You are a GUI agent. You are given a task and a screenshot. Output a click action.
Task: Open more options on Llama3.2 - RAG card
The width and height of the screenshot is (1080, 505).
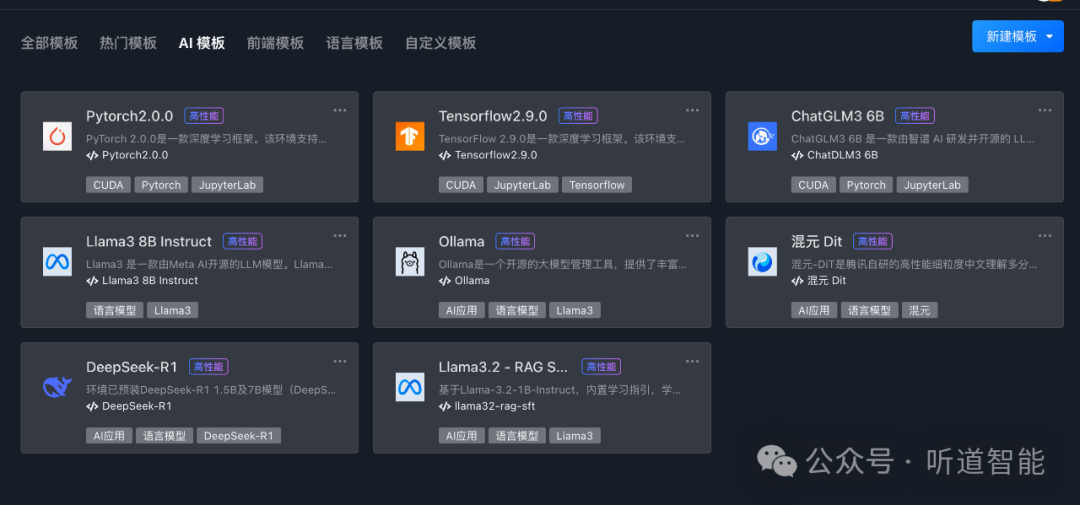pyautogui.click(x=692, y=361)
